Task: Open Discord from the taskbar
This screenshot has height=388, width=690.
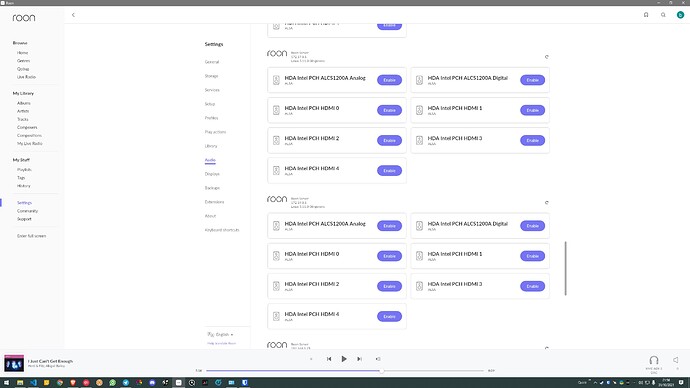Action: pos(152,383)
